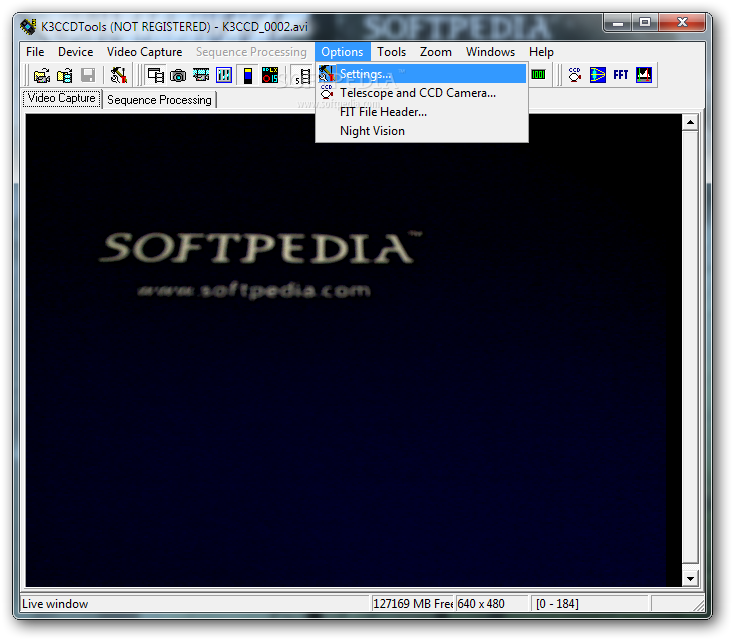Click the open image sequence folder icon
Viewport: 733px width, 640px height.
coord(65,75)
